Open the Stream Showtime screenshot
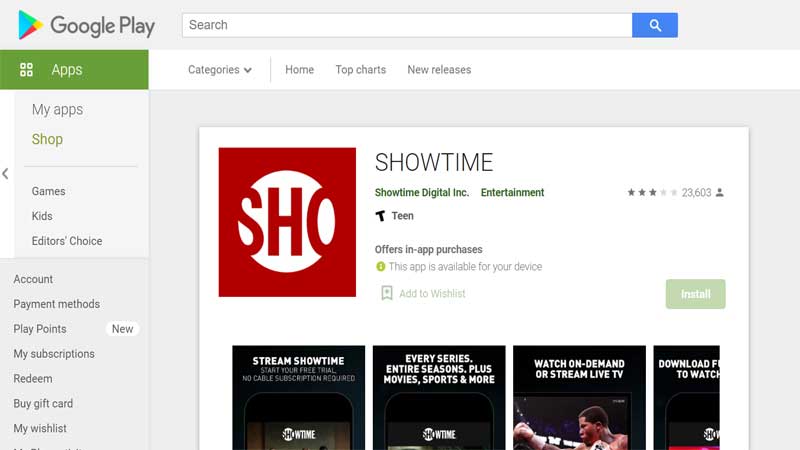 (x=298, y=397)
